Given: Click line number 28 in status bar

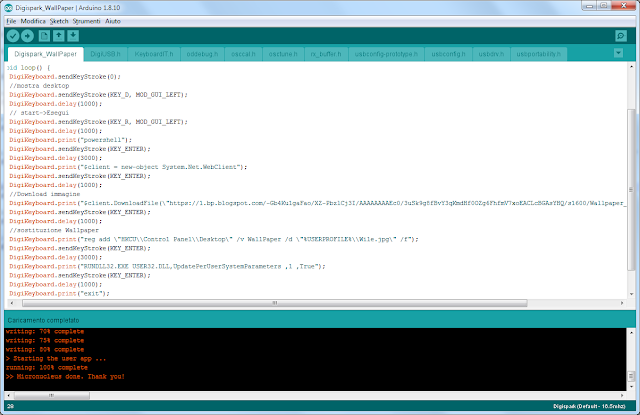Looking at the screenshot, I should point(10,406).
